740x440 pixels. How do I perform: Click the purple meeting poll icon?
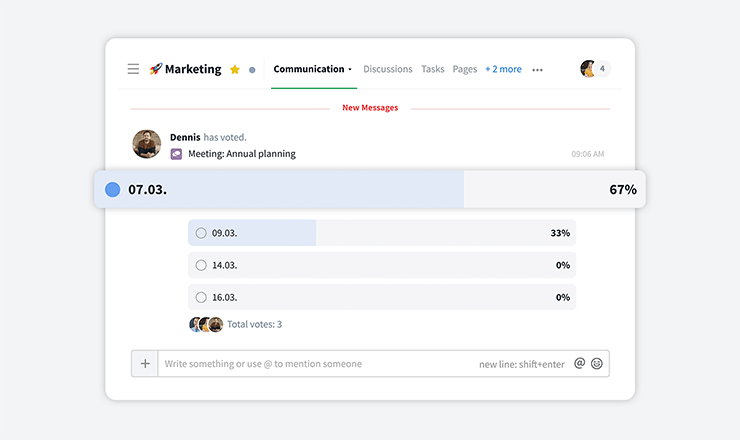pyautogui.click(x=177, y=154)
